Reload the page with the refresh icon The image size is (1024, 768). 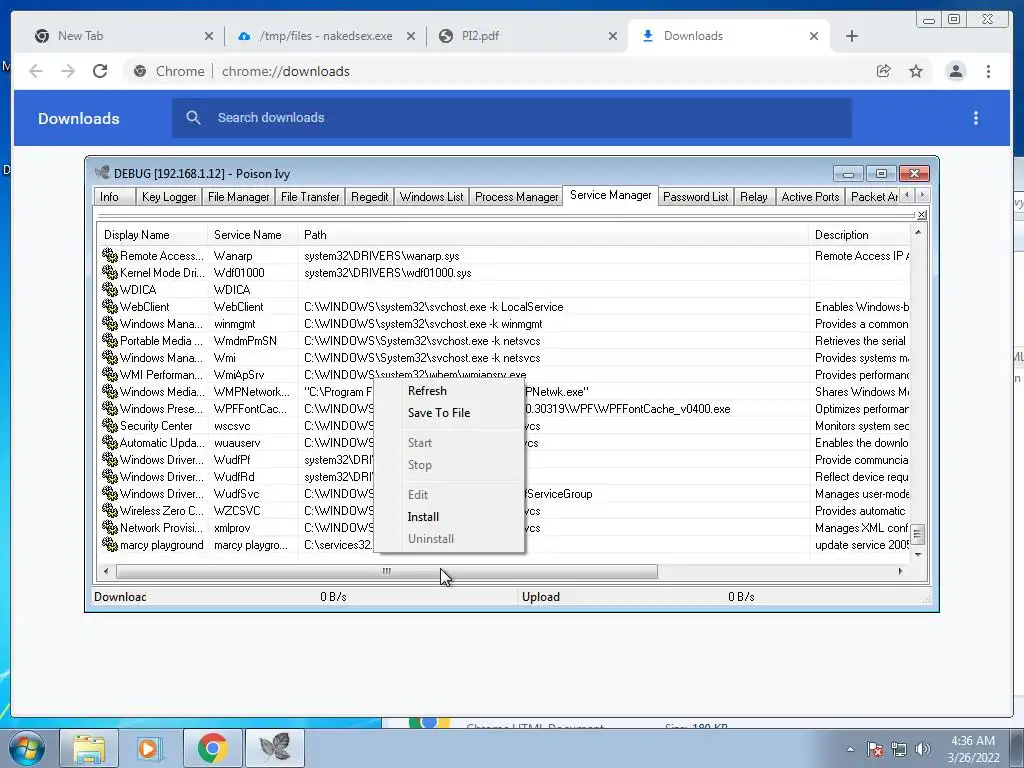(100, 71)
